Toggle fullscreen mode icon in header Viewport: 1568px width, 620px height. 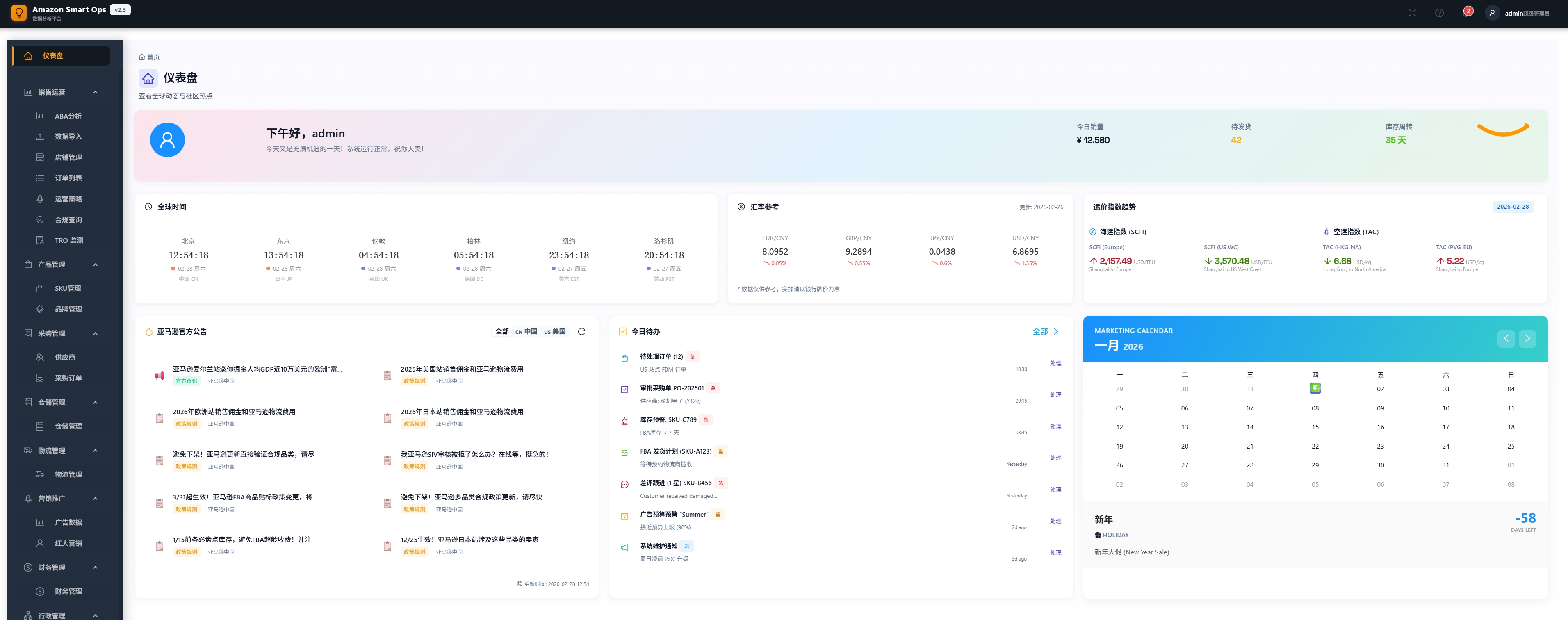coord(1412,13)
